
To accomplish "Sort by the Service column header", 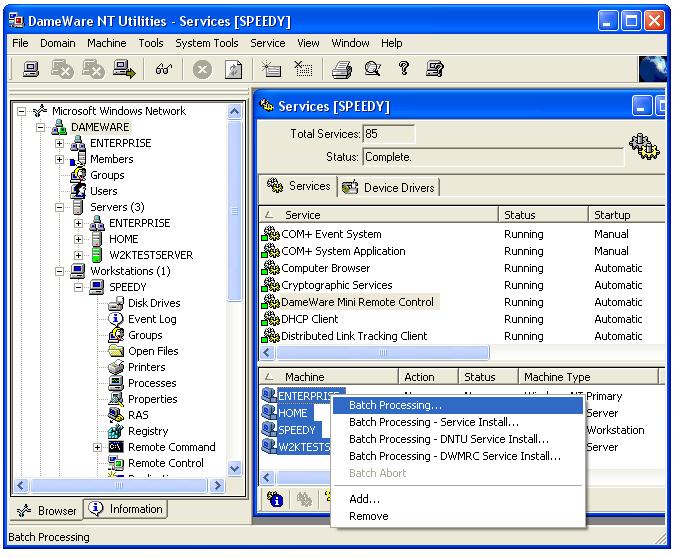I will [379, 215].
